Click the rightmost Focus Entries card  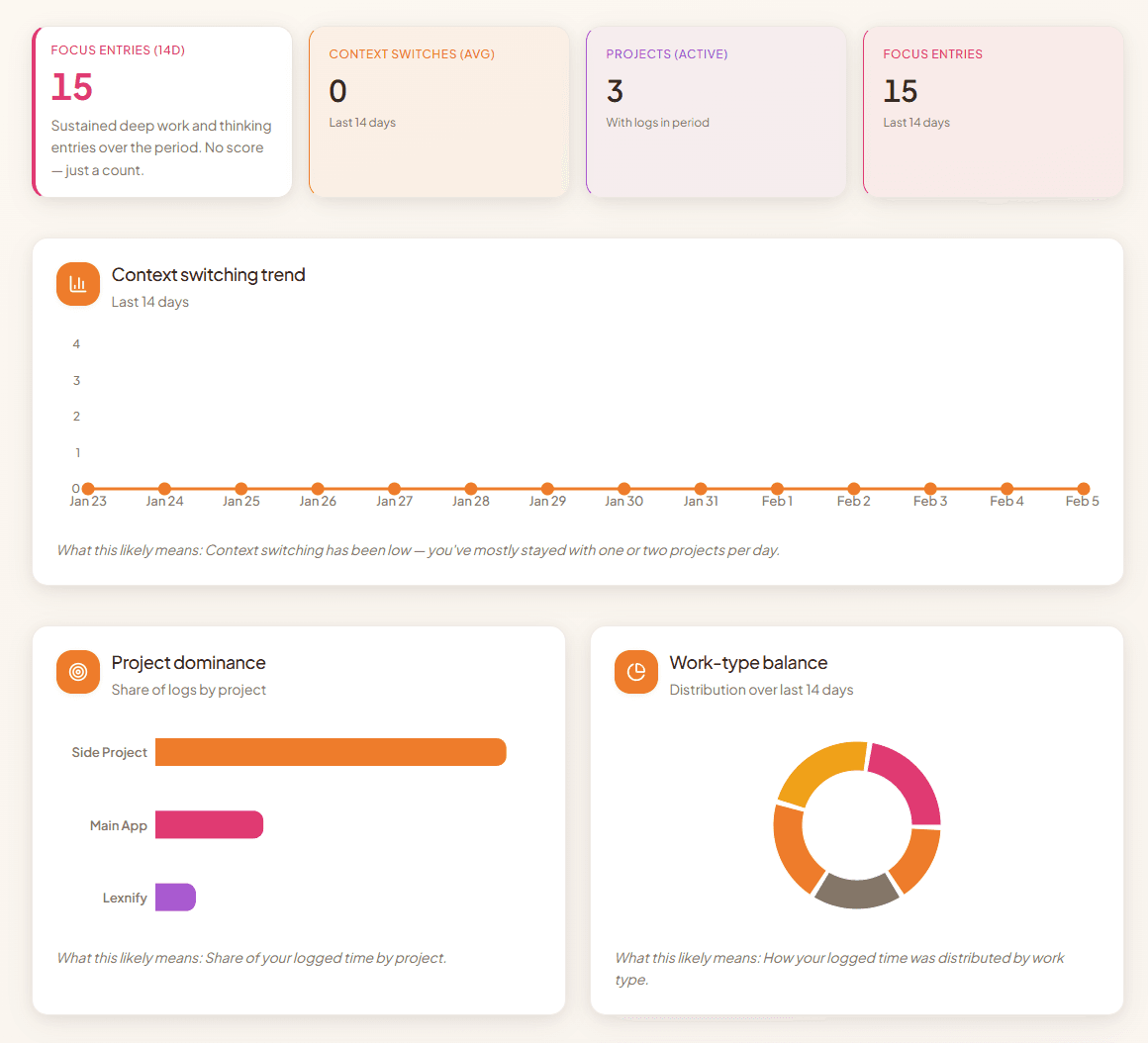click(993, 111)
